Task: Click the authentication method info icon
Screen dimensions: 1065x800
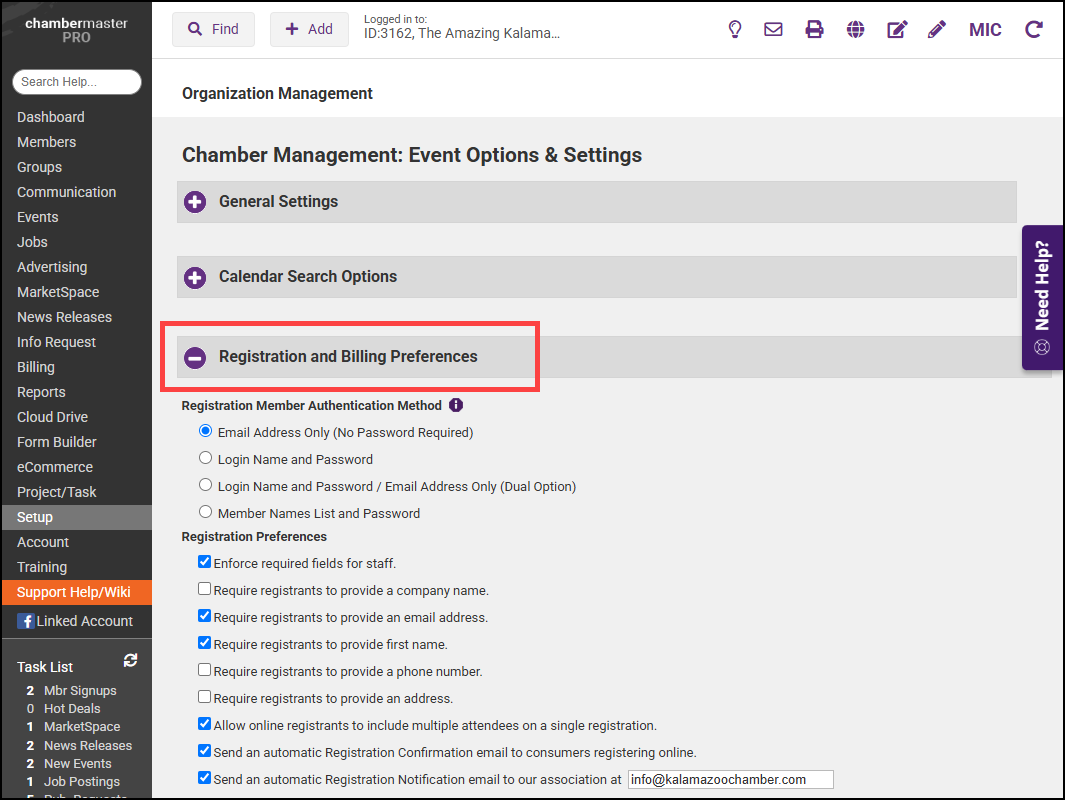Action: pyautogui.click(x=456, y=405)
